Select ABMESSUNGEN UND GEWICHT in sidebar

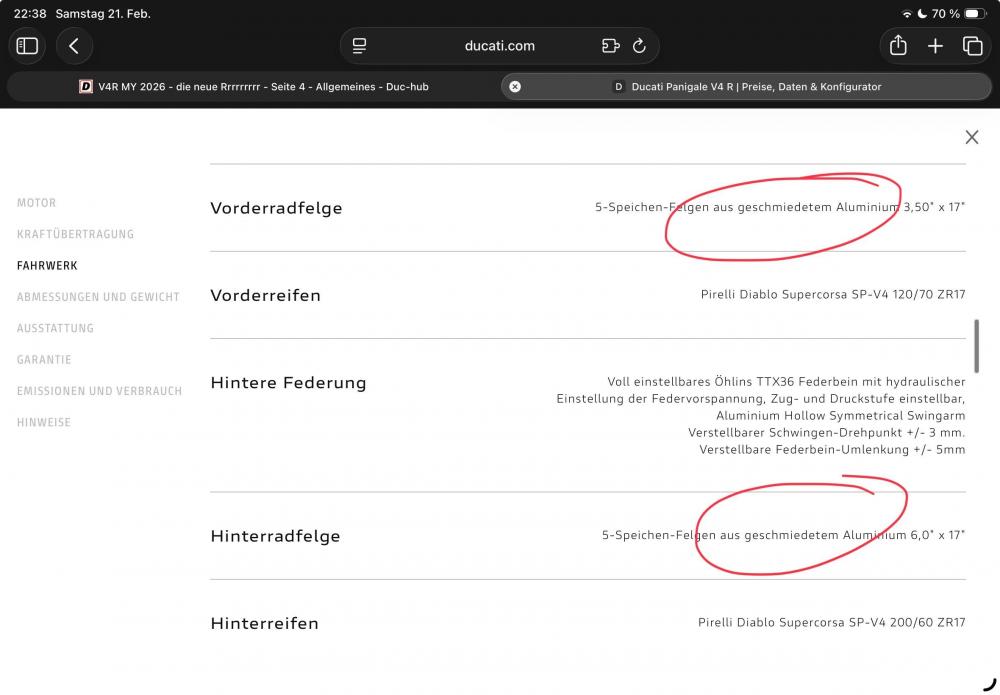(x=98, y=297)
